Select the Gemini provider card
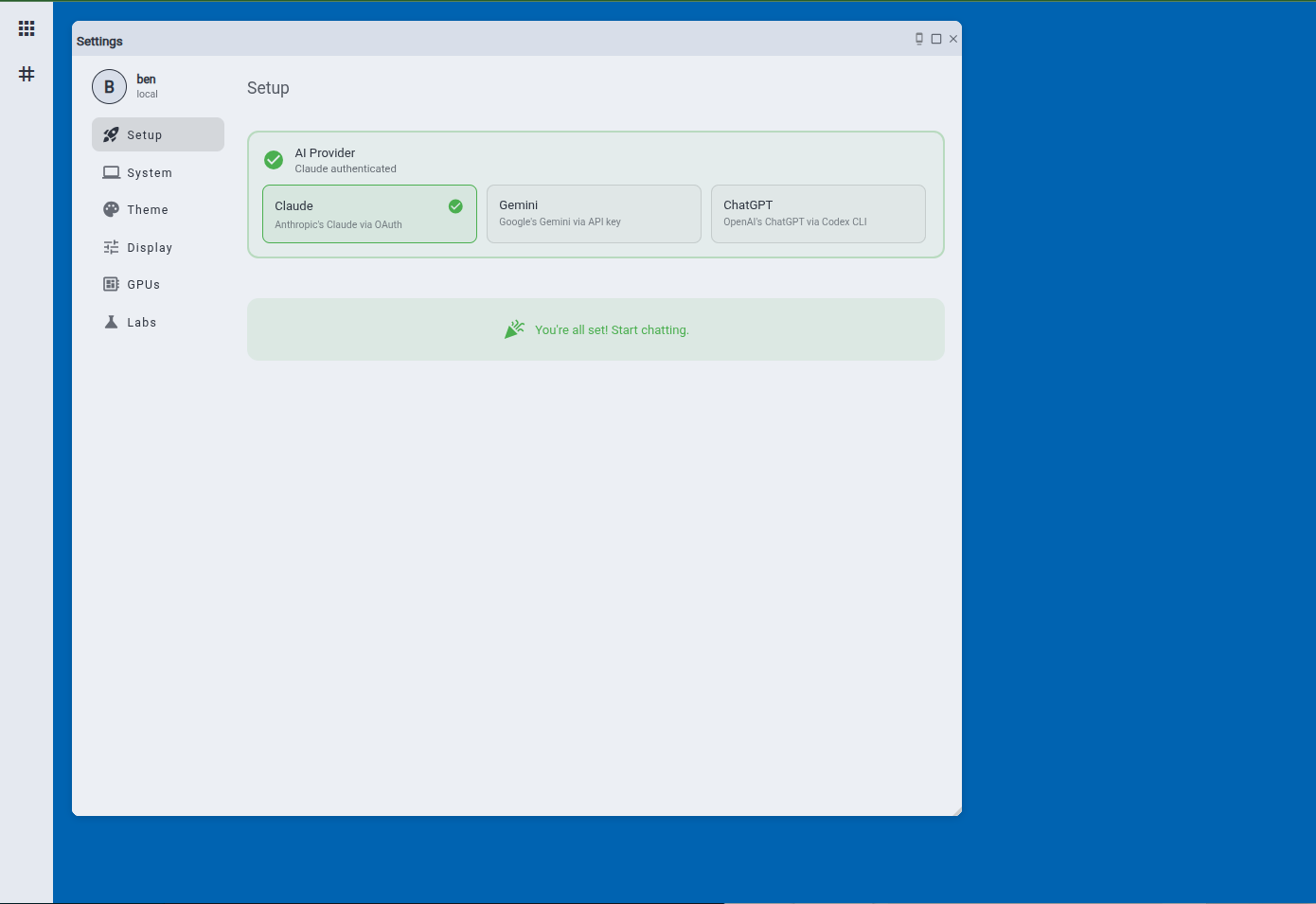The width and height of the screenshot is (1316, 904). tap(594, 213)
